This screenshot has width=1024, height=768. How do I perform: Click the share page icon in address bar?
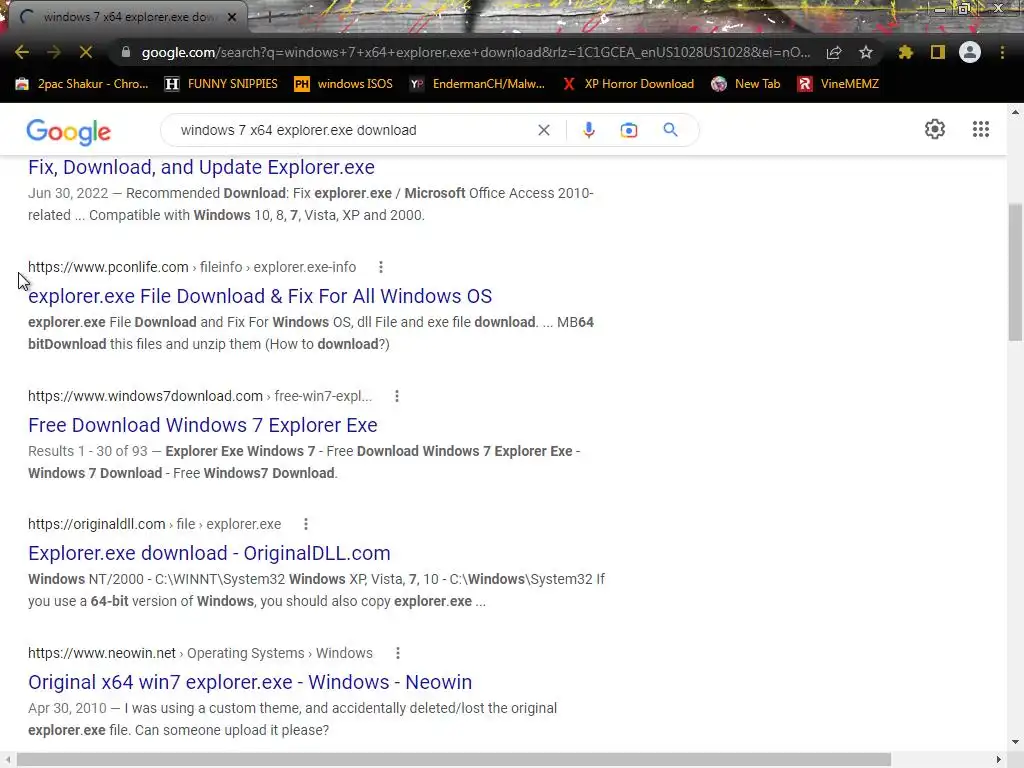[x=834, y=52]
